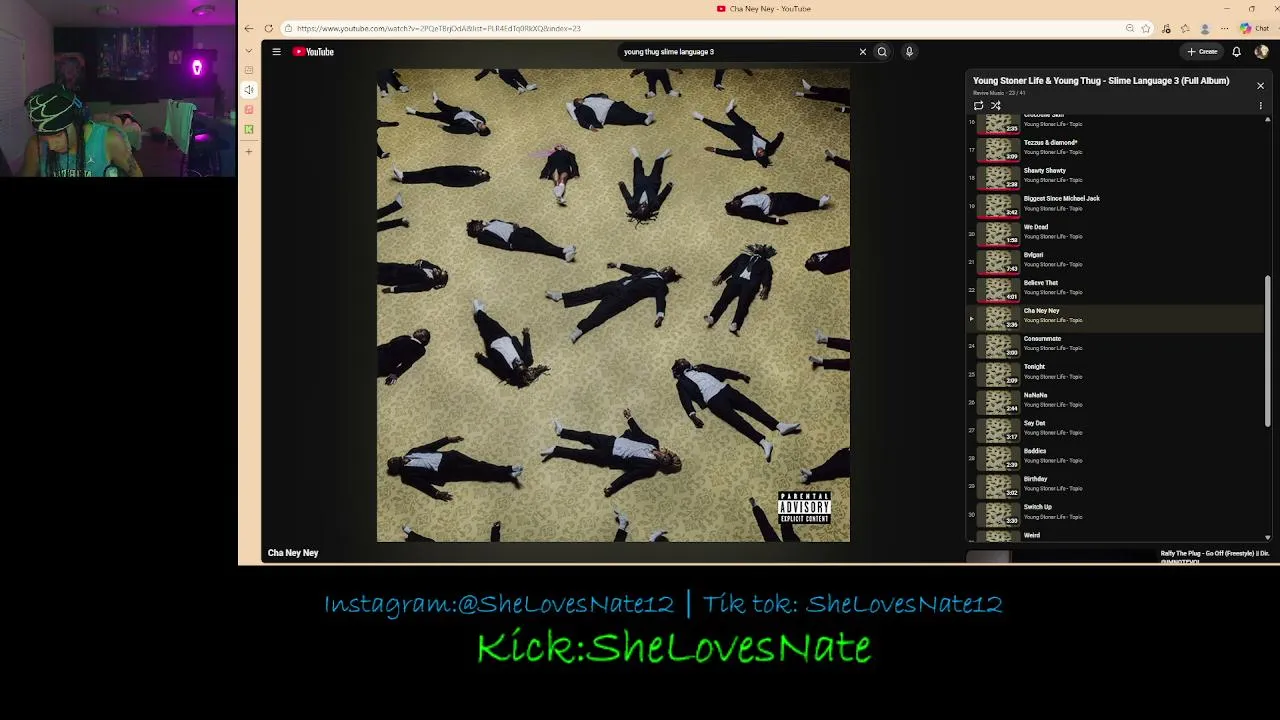
Task: Toggle loop playlist
Action: 978,105
